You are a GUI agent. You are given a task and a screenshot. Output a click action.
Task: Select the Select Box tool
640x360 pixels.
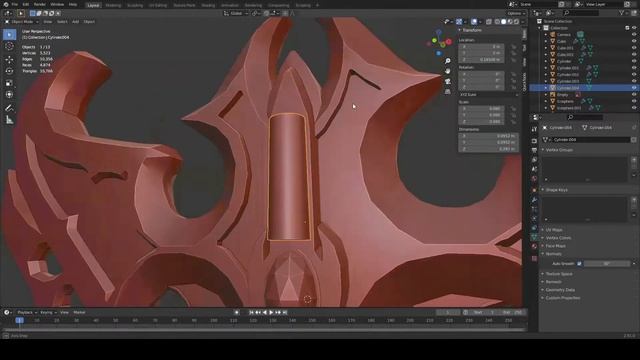coord(9,35)
